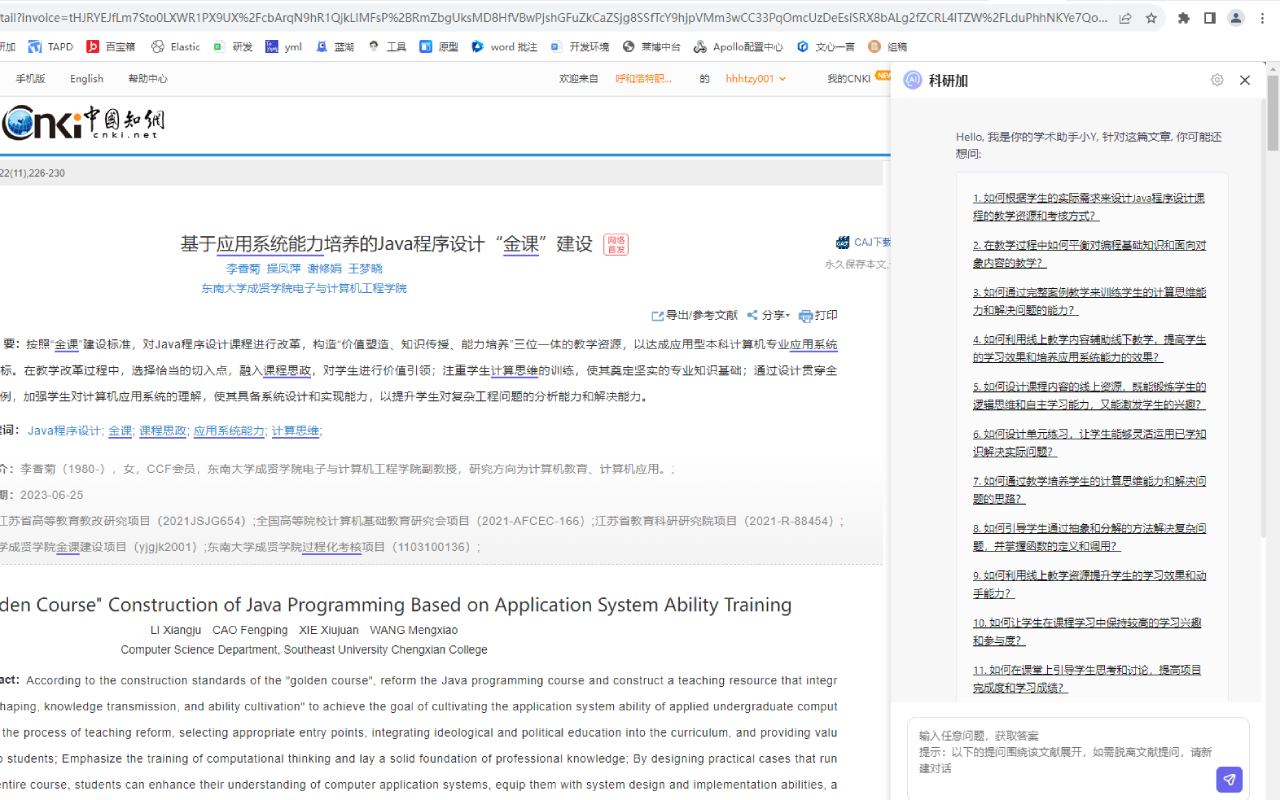Open author 操凤萍 profile link
Viewport: 1280px width, 800px height.
[283, 269]
